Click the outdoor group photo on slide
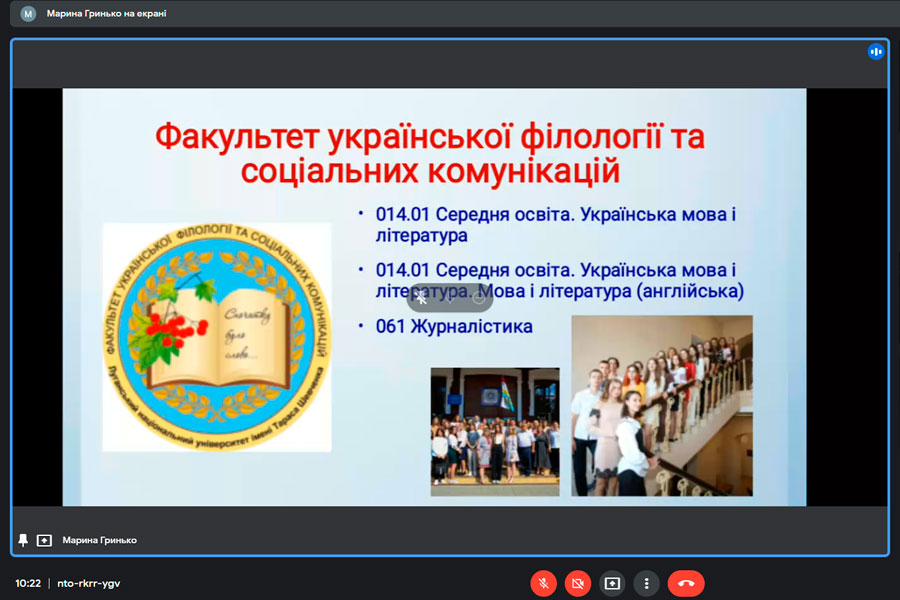 494,431
